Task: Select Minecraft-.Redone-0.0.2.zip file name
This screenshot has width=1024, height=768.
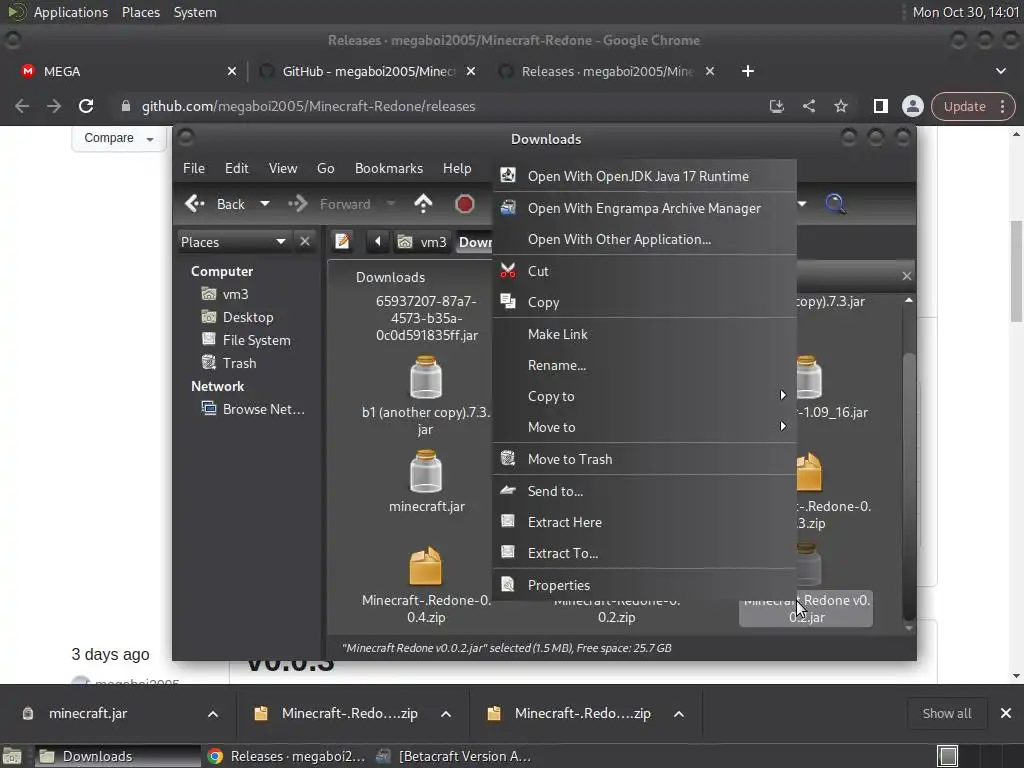Action: pyautogui.click(x=616, y=609)
